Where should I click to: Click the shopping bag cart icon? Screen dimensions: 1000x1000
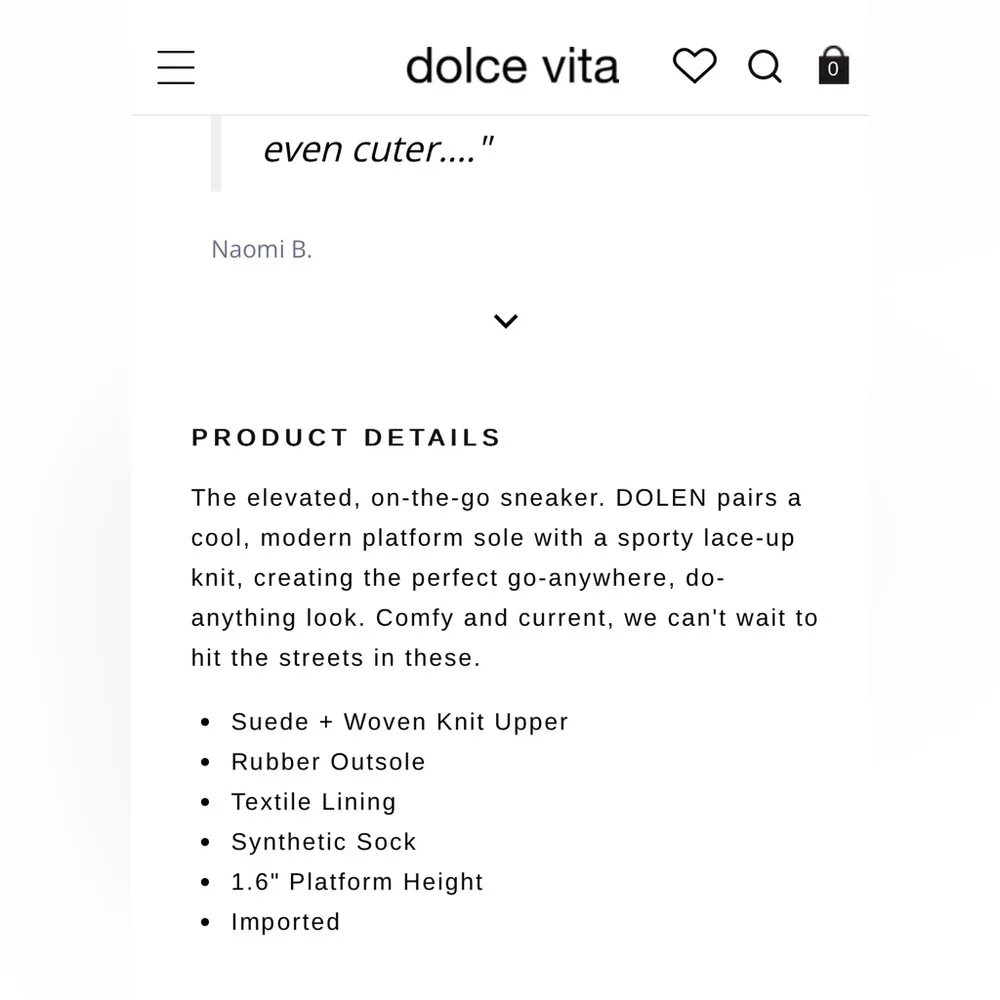tap(832, 64)
